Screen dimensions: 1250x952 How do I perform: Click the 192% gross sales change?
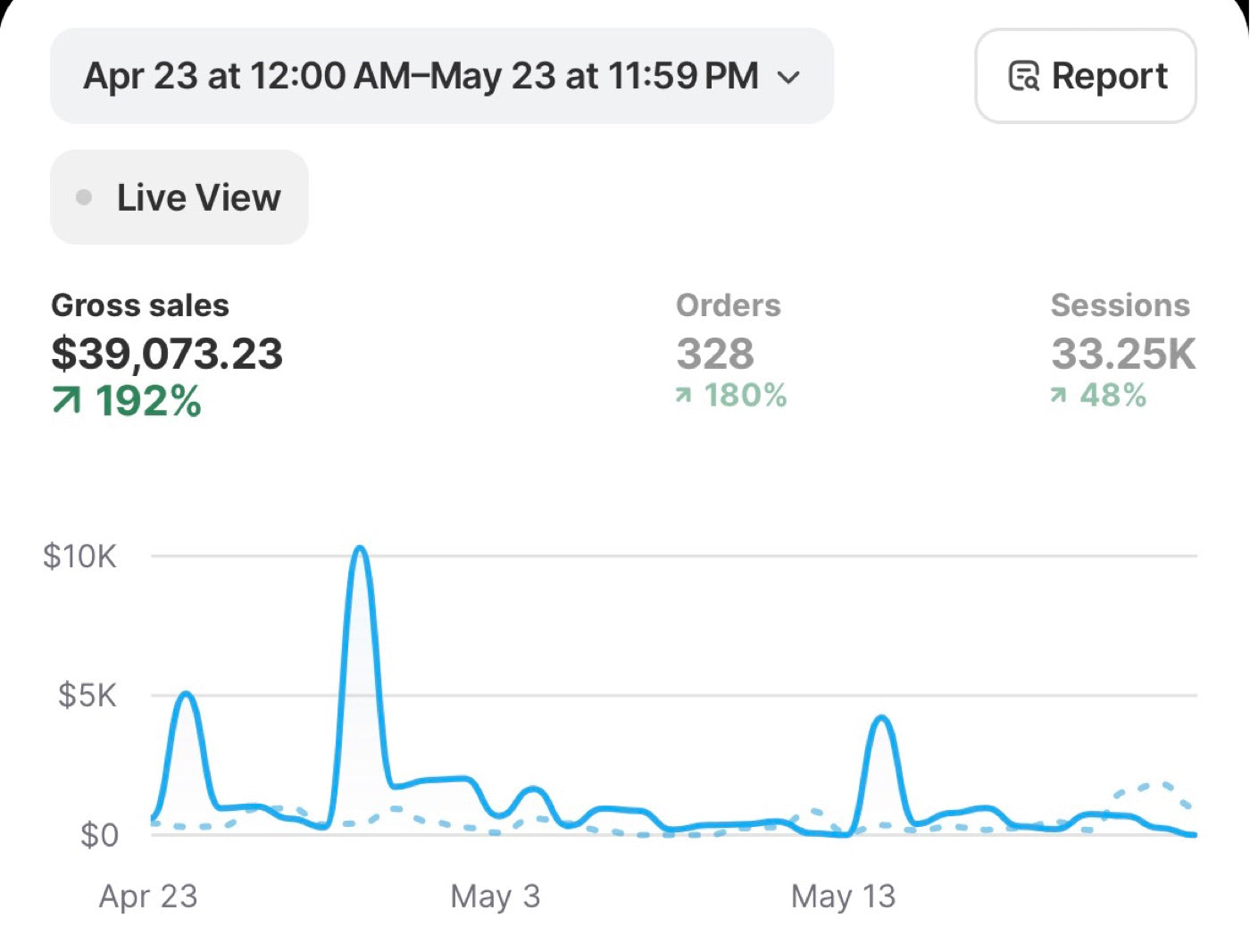pos(148,401)
